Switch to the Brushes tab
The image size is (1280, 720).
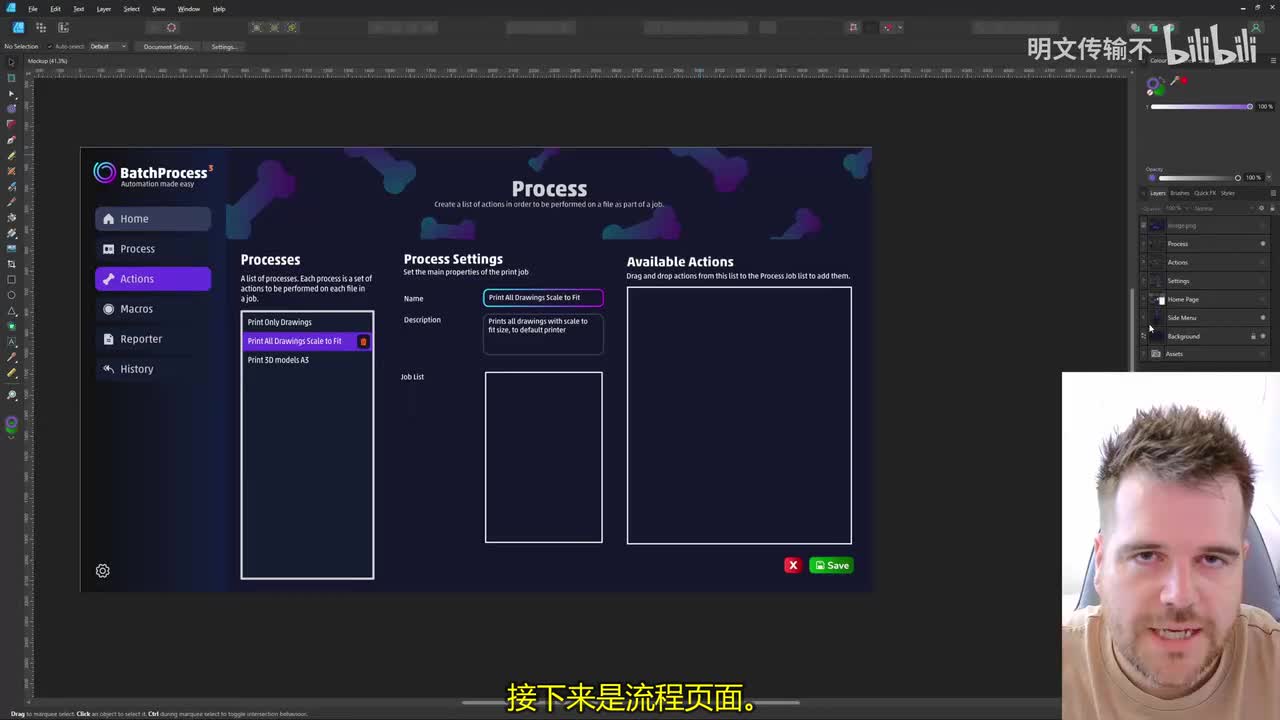[x=1180, y=193]
